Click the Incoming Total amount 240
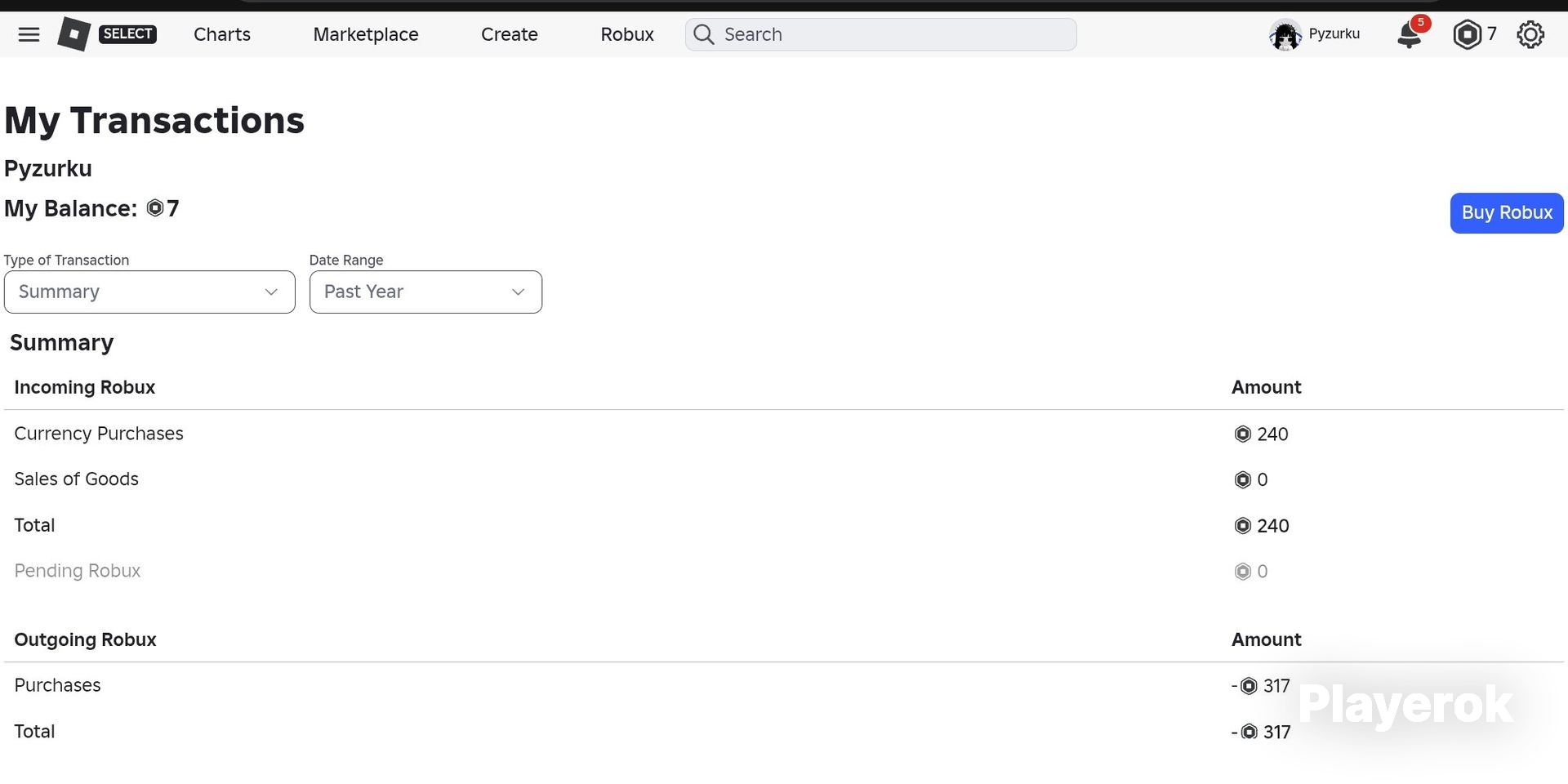1568x784 pixels. click(x=1272, y=525)
